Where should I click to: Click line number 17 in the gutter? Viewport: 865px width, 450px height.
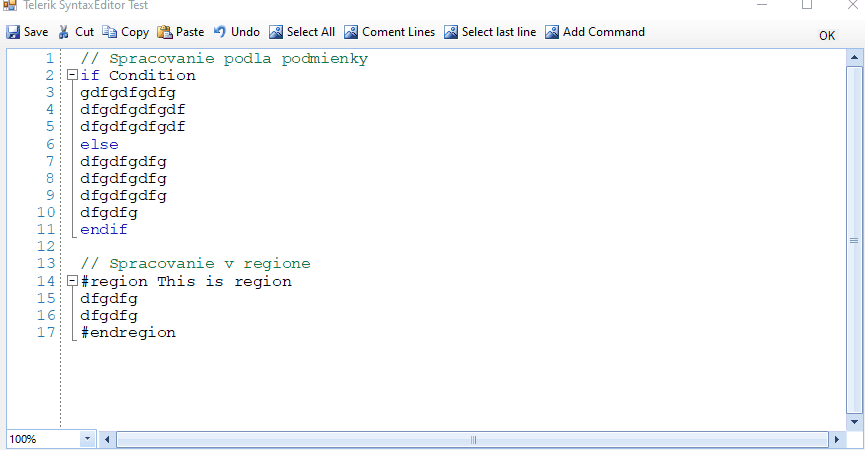tap(46, 333)
